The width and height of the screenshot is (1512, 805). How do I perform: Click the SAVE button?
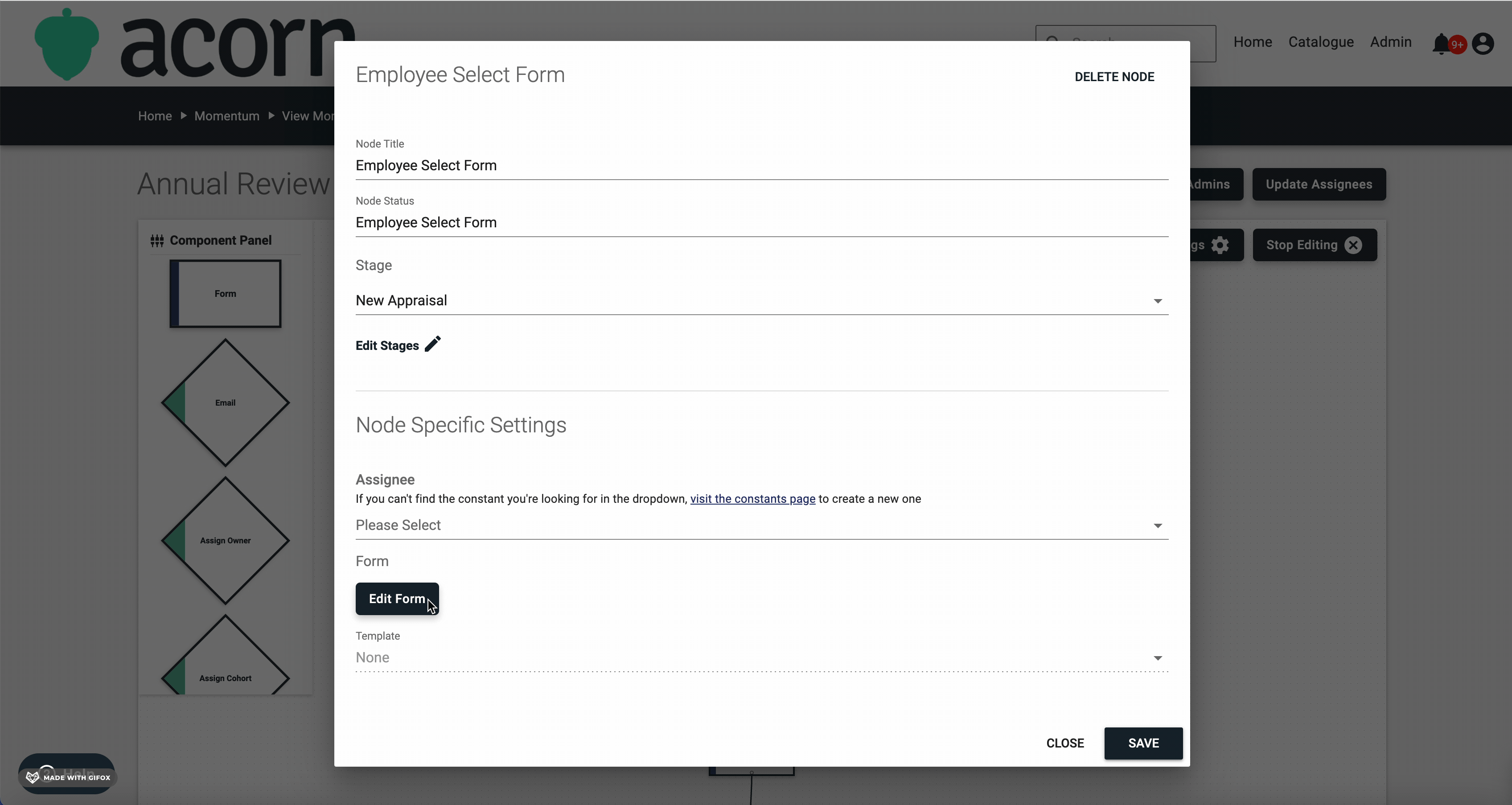pos(1143,743)
